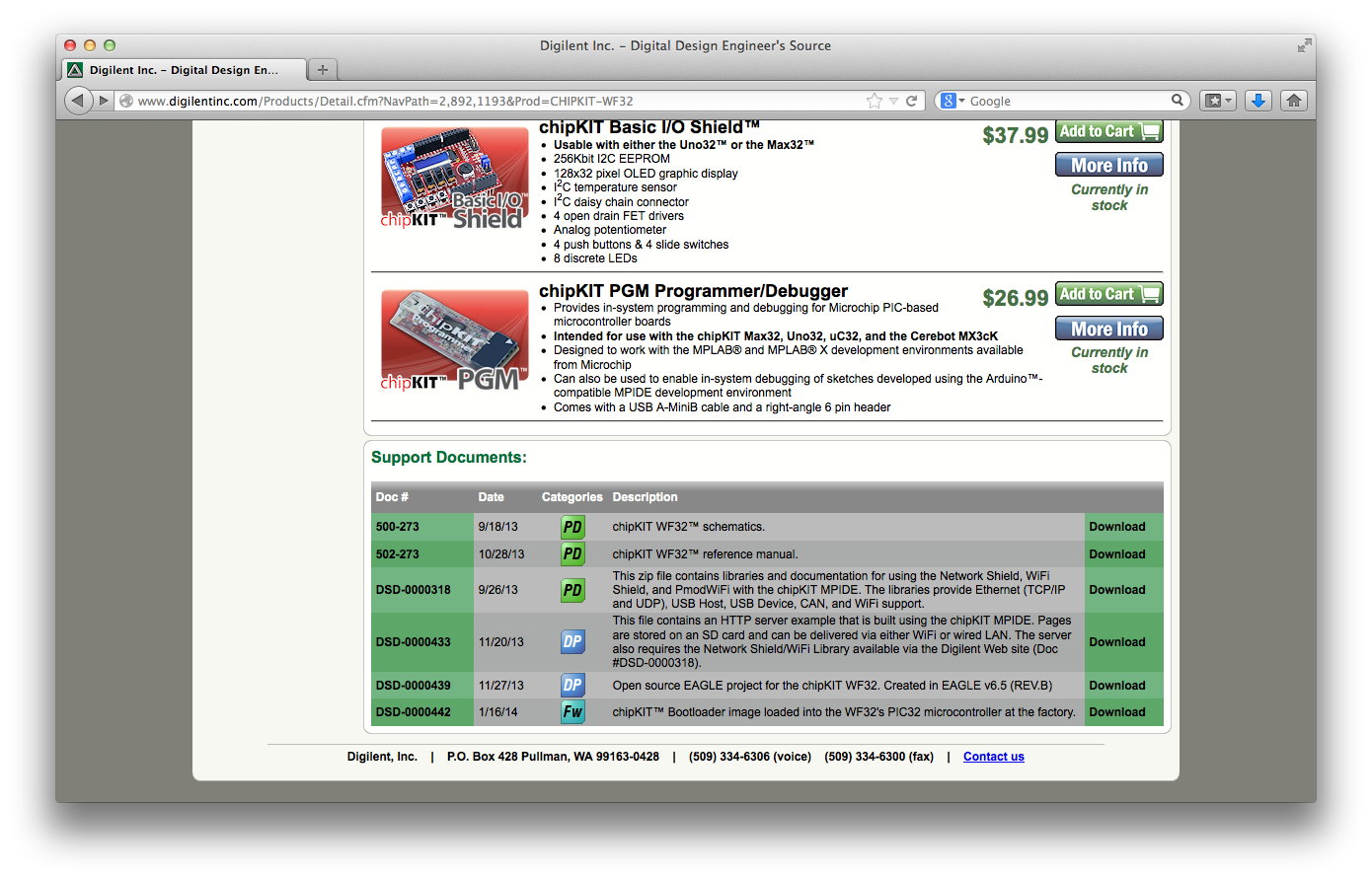
Task: Open More Info for Basic I/O Shield
Action: pos(1109,165)
